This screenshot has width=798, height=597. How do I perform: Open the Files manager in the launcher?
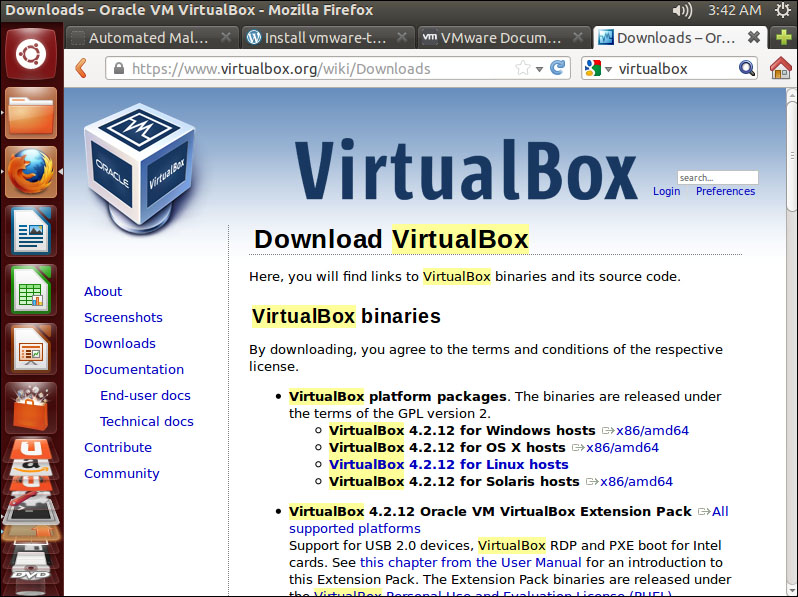[x=31, y=113]
